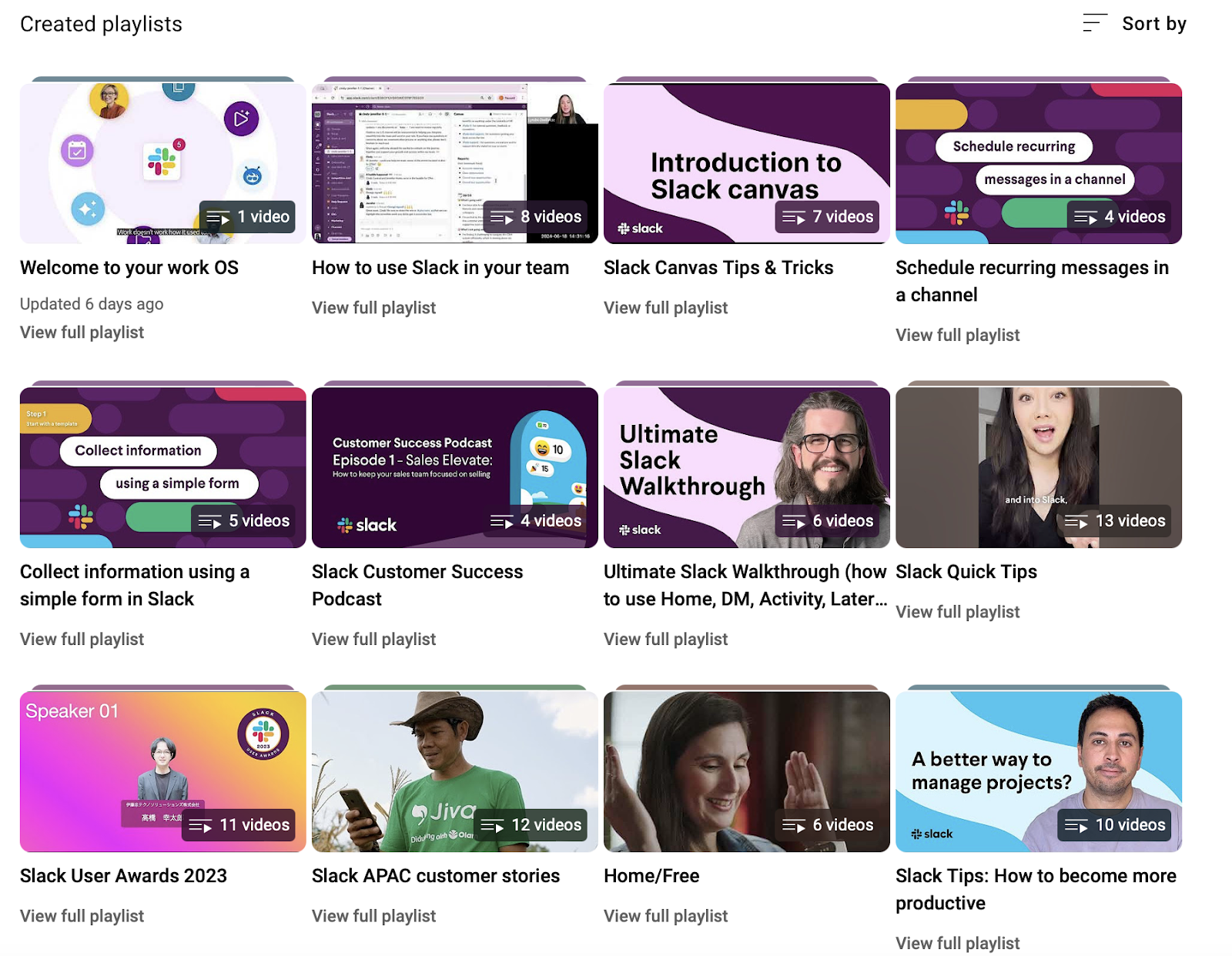Open the Introduction to Slack canvas thumbnail
The height and width of the screenshot is (956, 1232).
click(747, 163)
